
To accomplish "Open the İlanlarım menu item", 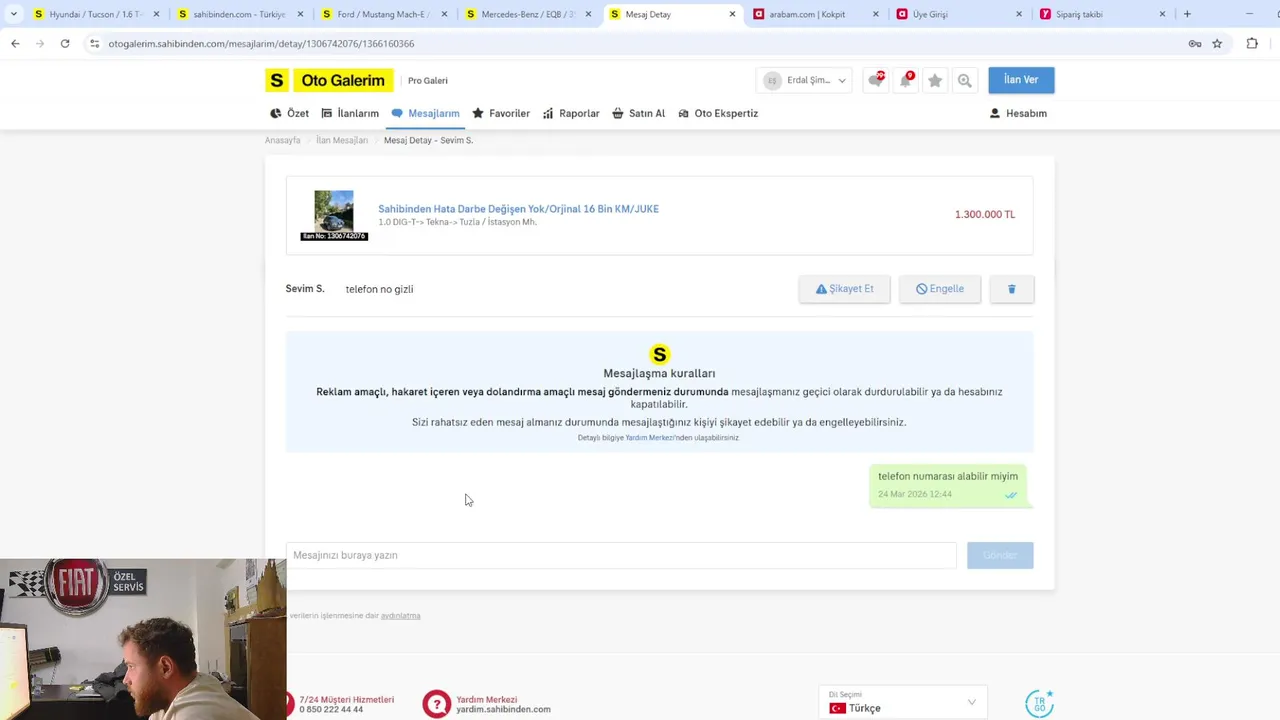I will 350,113.
